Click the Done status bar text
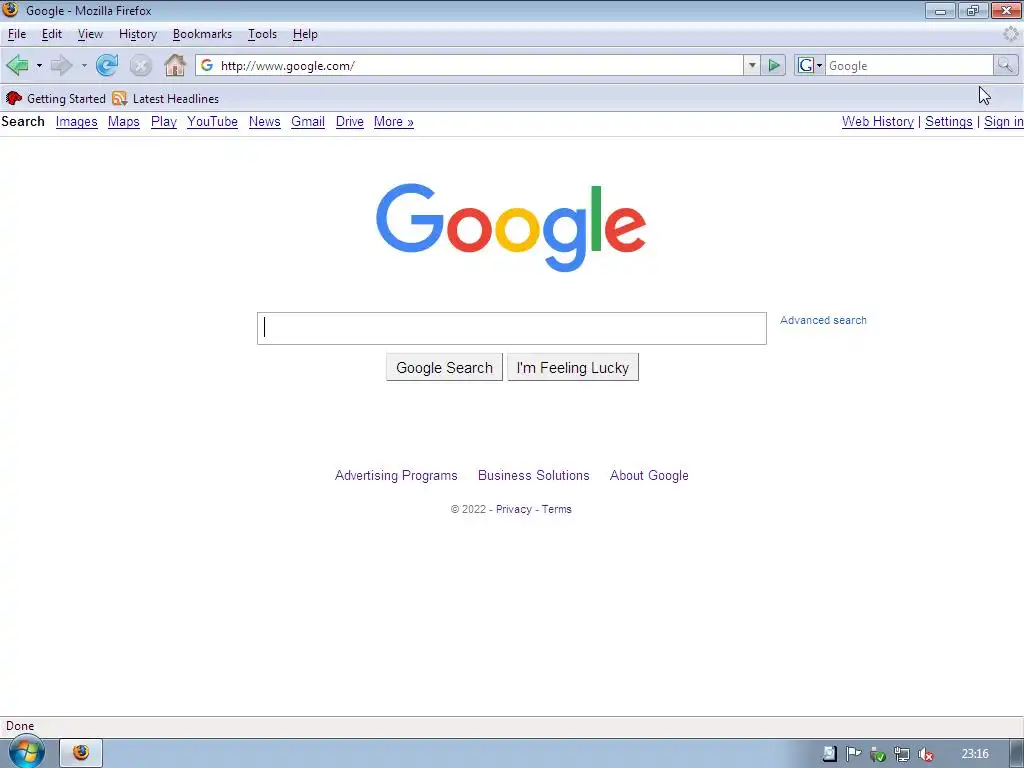This screenshot has width=1024, height=768. point(20,726)
